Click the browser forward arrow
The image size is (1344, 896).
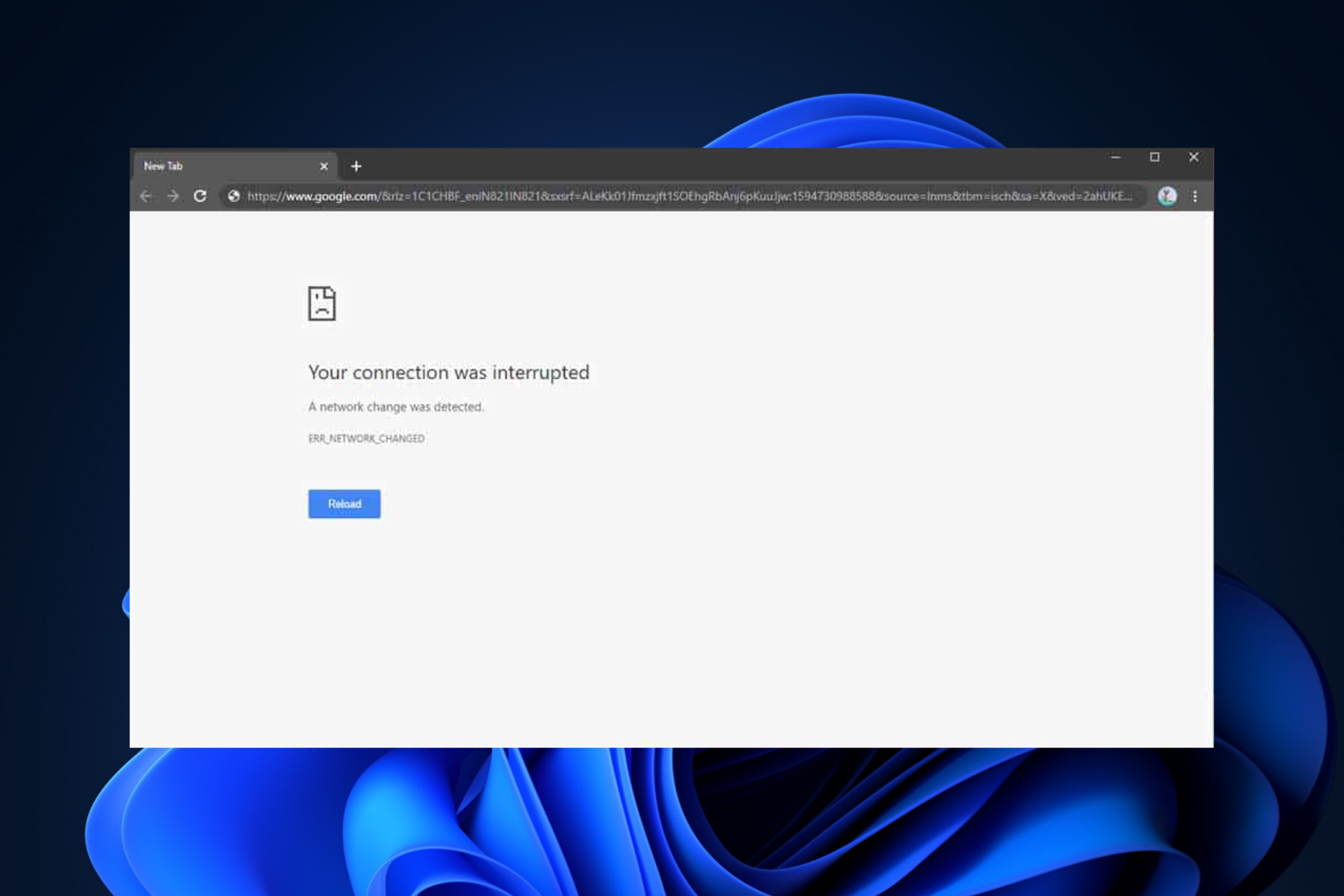tap(173, 196)
